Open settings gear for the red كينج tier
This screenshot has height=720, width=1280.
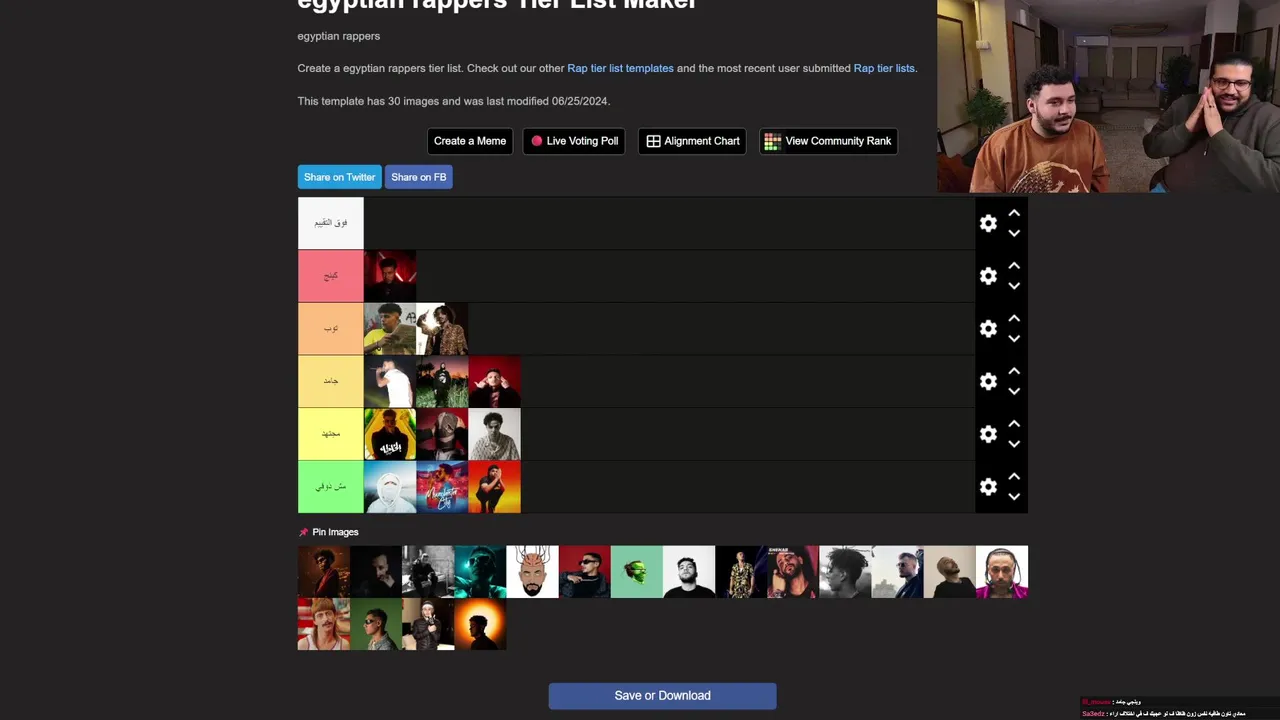988,276
